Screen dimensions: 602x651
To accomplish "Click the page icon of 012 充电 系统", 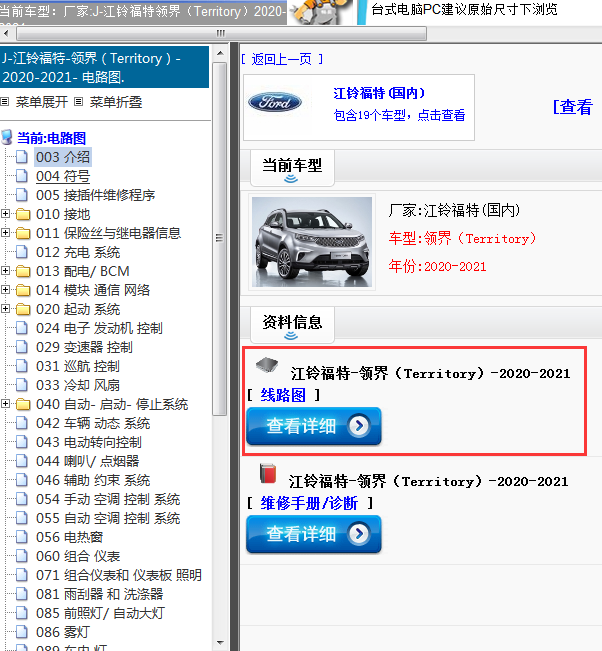I will (22, 252).
